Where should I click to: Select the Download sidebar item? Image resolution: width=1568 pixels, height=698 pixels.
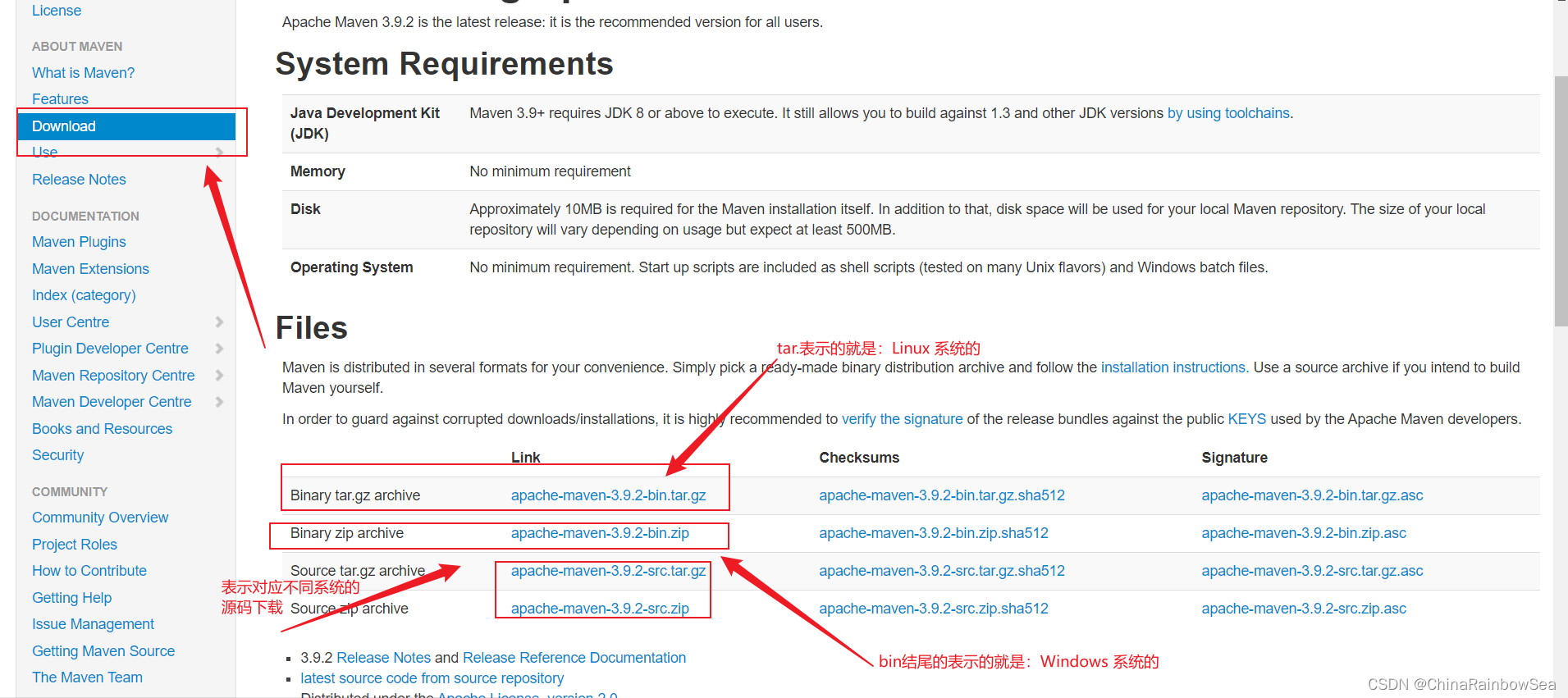(x=126, y=126)
